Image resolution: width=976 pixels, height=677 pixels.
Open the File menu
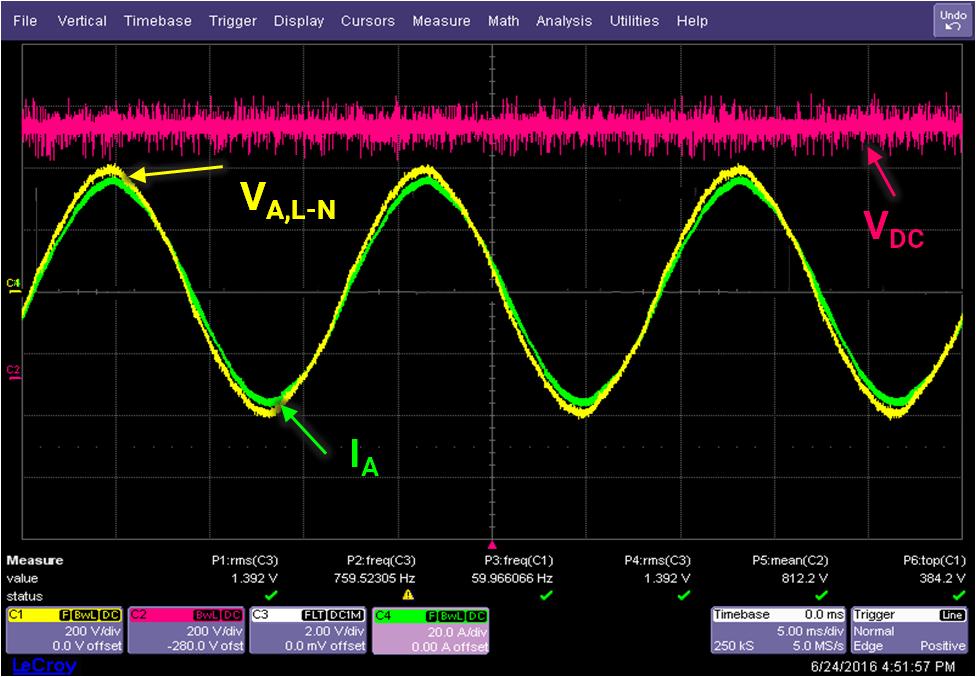point(25,21)
